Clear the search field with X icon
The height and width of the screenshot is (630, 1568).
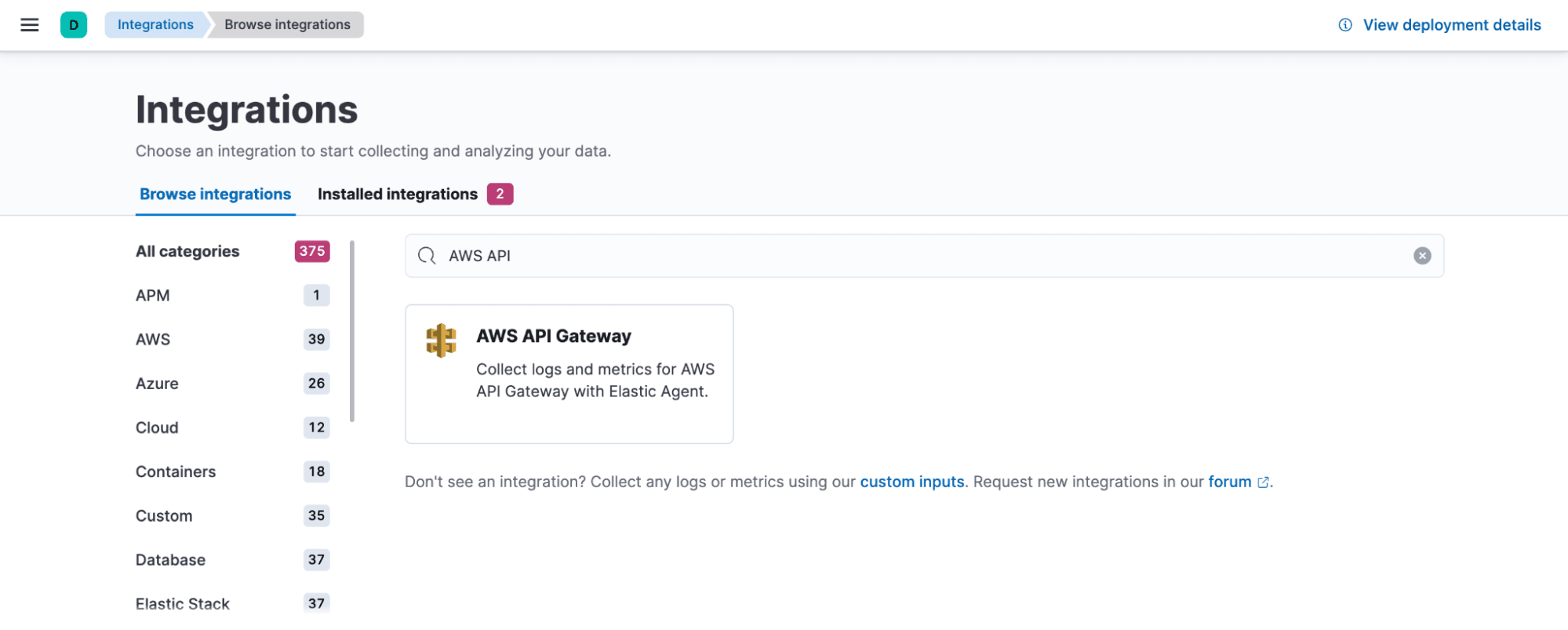[x=1422, y=256]
